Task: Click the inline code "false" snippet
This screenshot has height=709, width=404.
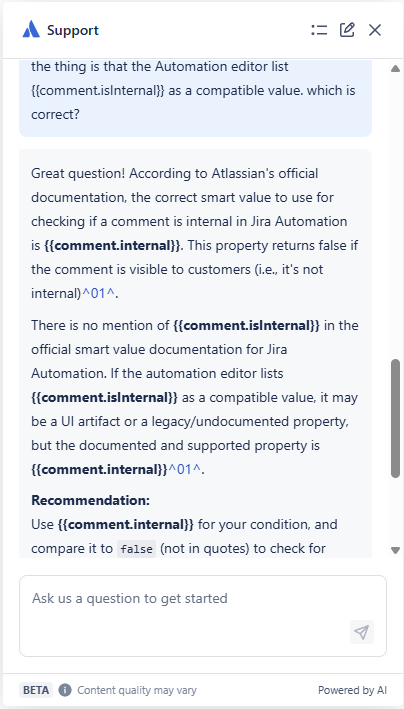Action: (x=136, y=548)
